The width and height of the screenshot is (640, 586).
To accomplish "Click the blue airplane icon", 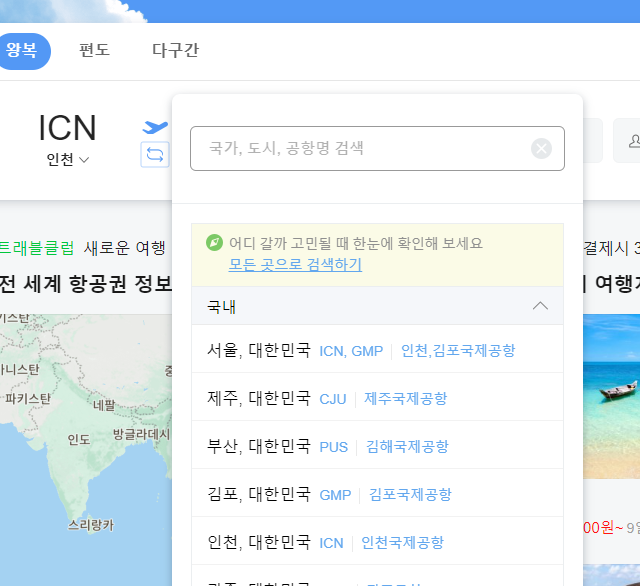I will [155, 127].
